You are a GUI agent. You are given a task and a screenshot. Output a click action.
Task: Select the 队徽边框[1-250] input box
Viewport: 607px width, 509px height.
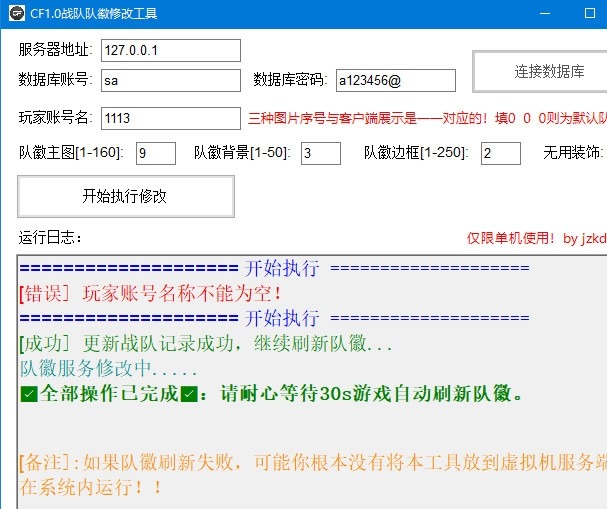(x=501, y=153)
